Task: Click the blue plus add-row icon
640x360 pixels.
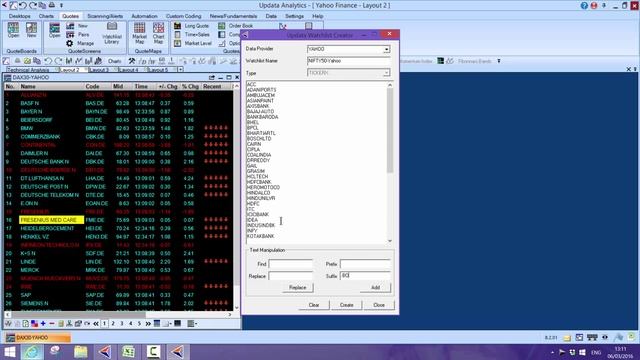Action: (43, 324)
